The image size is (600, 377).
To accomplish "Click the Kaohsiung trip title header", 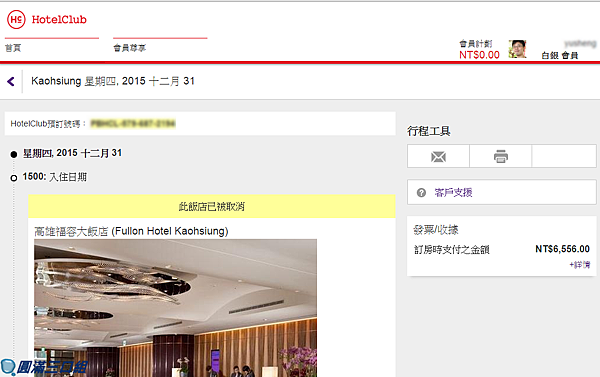I will pyautogui.click(x=113, y=81).
